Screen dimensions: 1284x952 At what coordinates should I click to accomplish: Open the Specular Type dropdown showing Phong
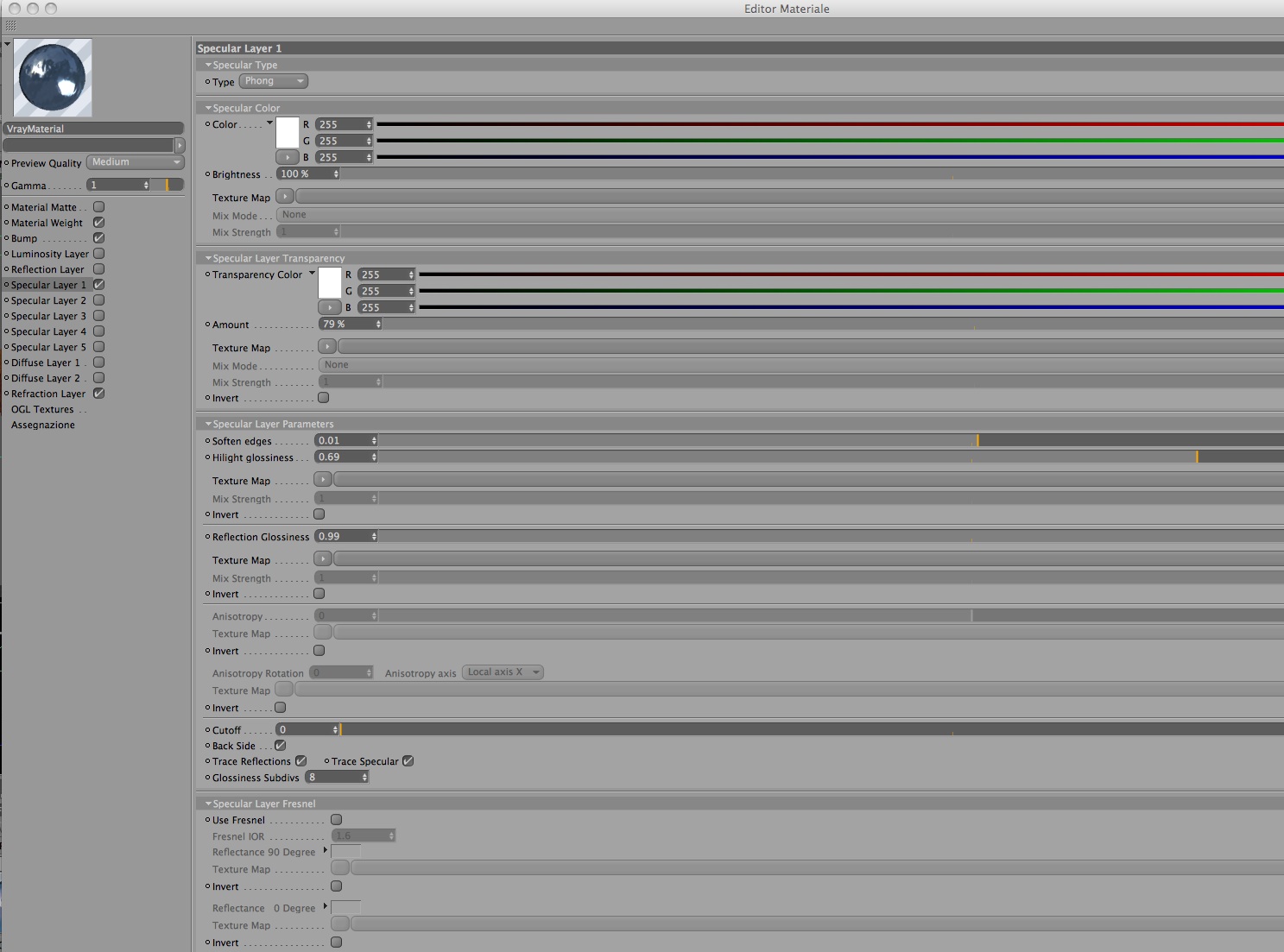click(274, 81)
